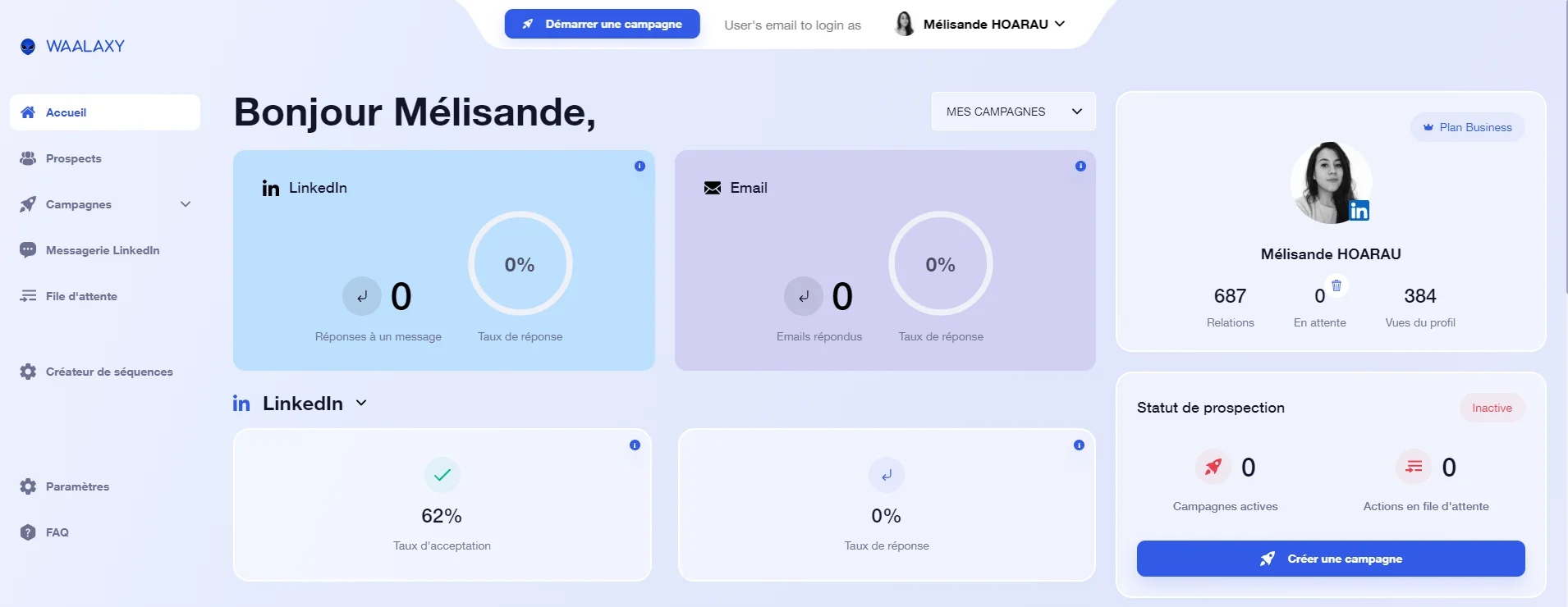Click the Email 0% response rate circle
Image resolution: width=1568 pixels, height=607 pixels.
coord(940,263)
